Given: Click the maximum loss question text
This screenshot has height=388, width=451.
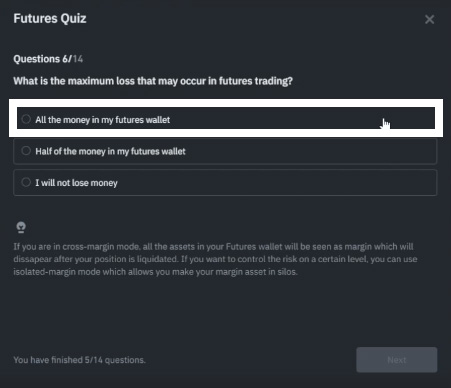Looking at the screenshot, I should pos(153,81).
